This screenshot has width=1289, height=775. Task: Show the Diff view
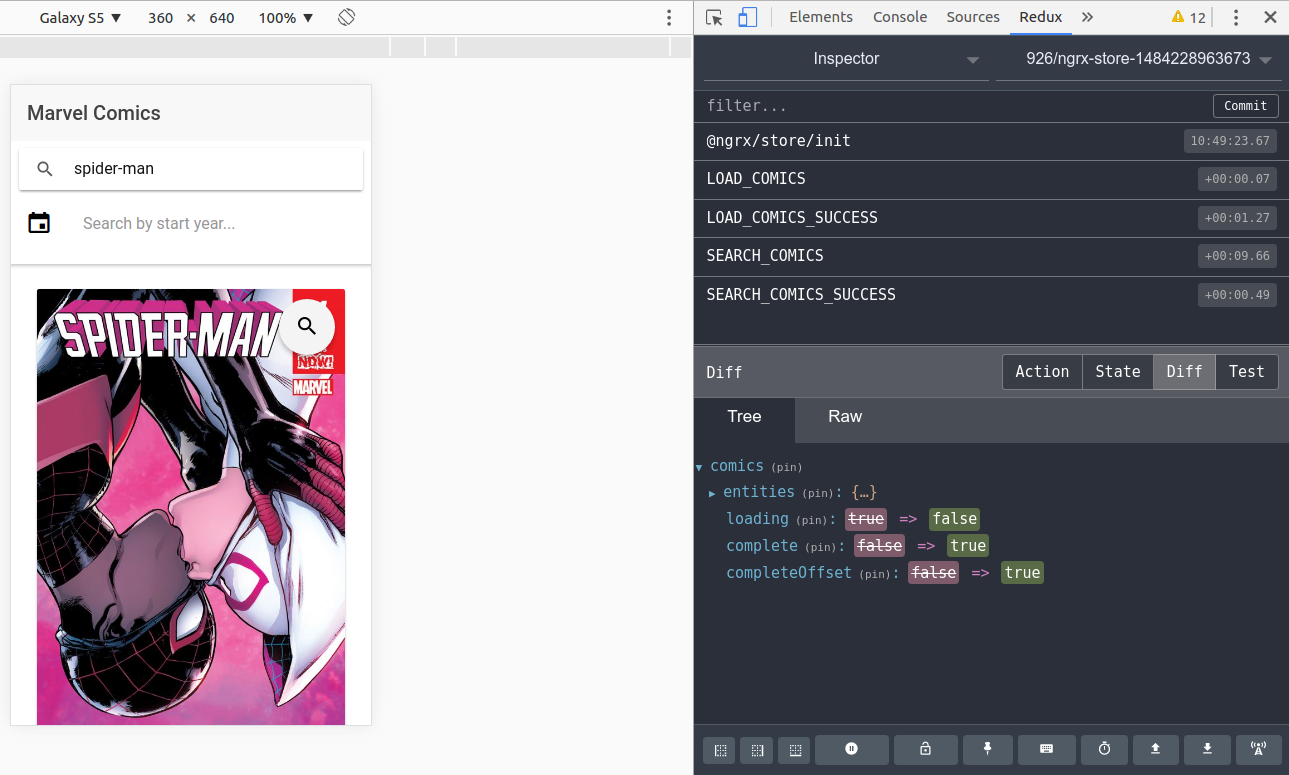1185,372
